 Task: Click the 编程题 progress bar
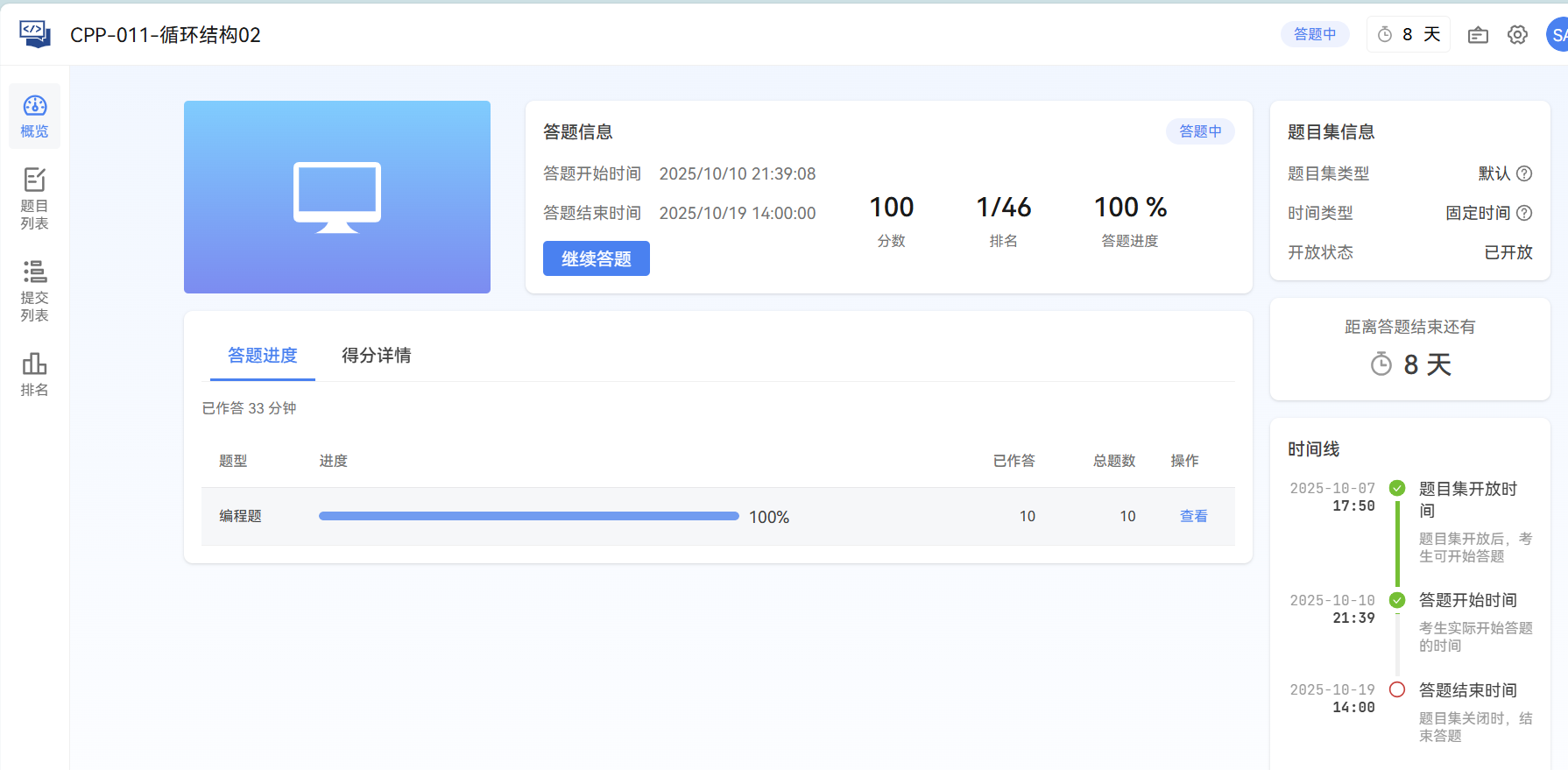529,516
